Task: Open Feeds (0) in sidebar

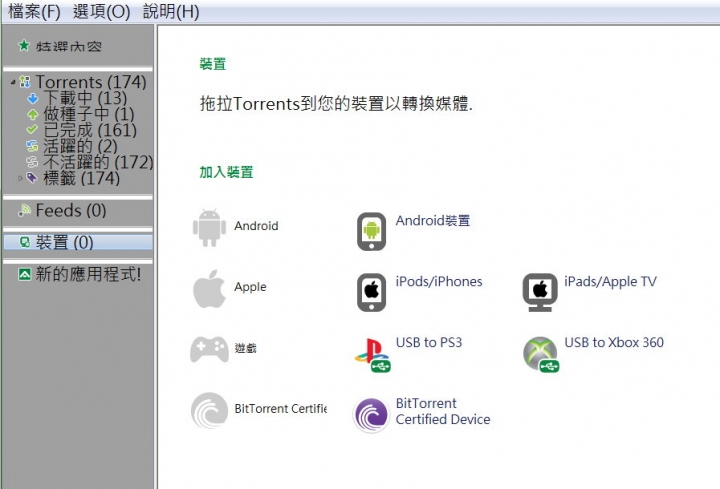Action: coord(71,210)
